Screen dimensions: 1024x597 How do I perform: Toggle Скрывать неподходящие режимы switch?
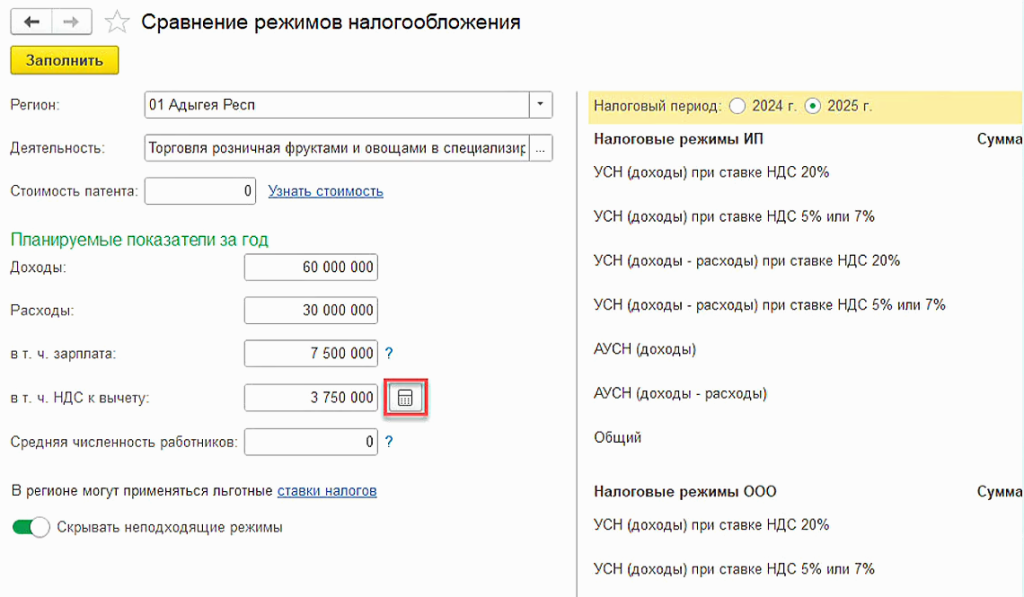(x=31, y=527)
